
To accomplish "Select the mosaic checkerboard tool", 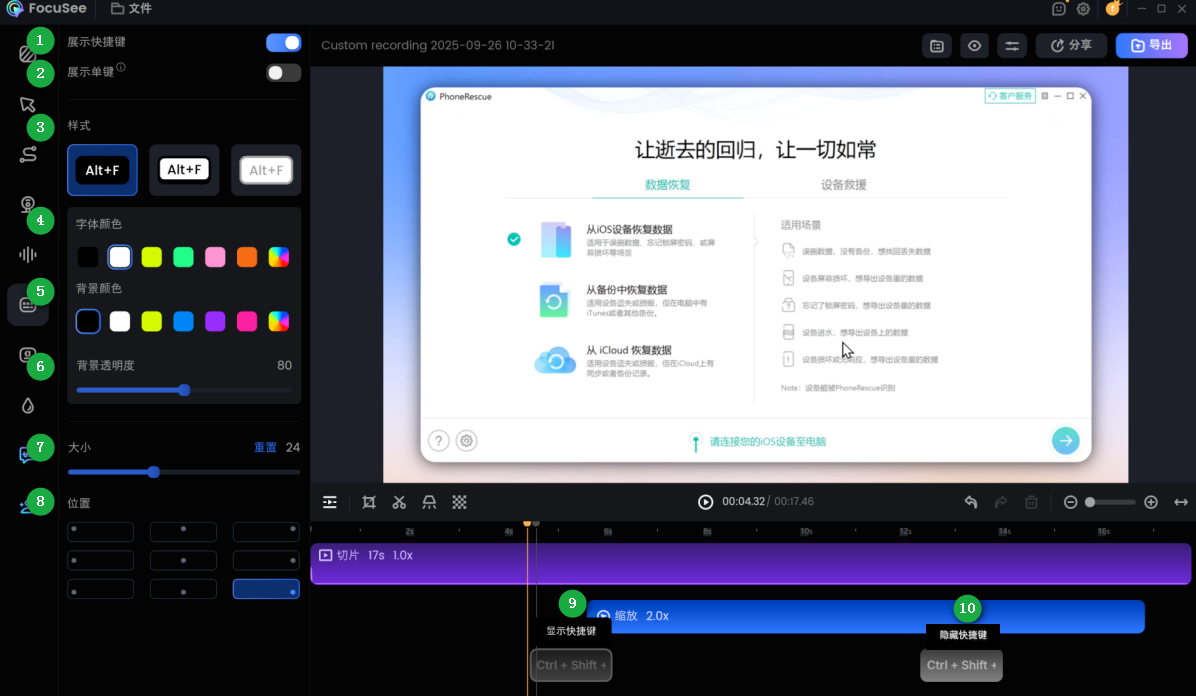I will click(x=459, y=502).
